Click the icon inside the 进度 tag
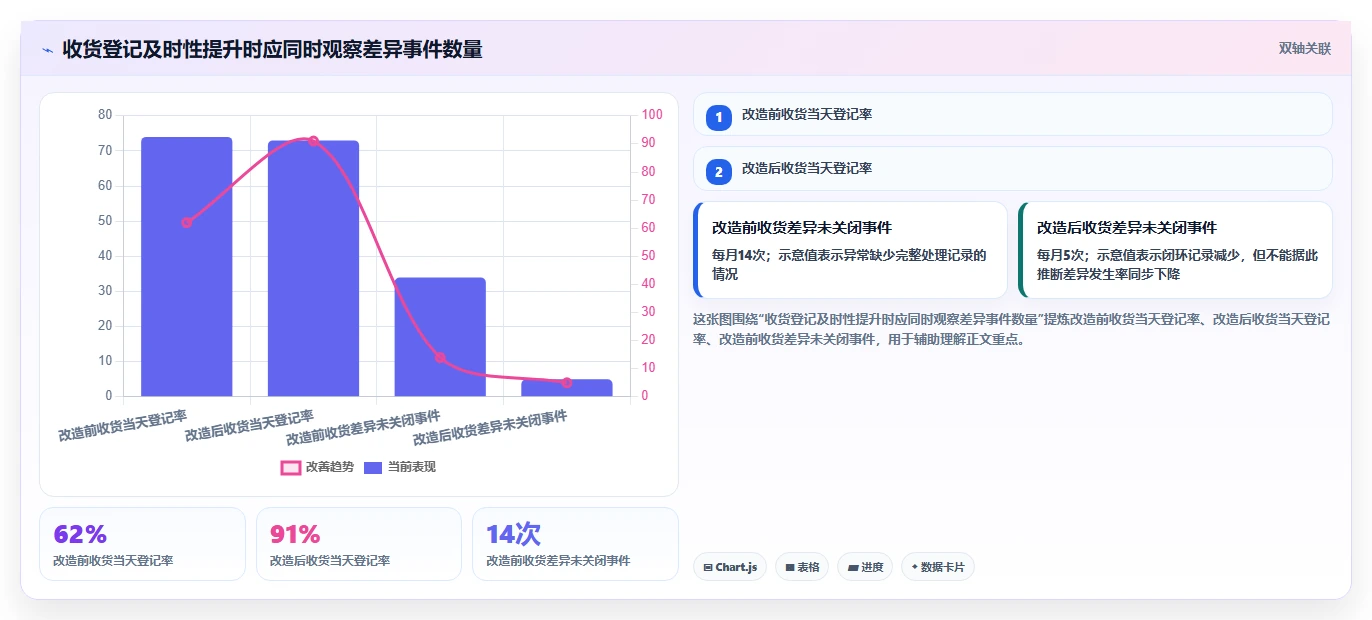The width and height of the screenshot is (1372, 620). tap(852, 567)
